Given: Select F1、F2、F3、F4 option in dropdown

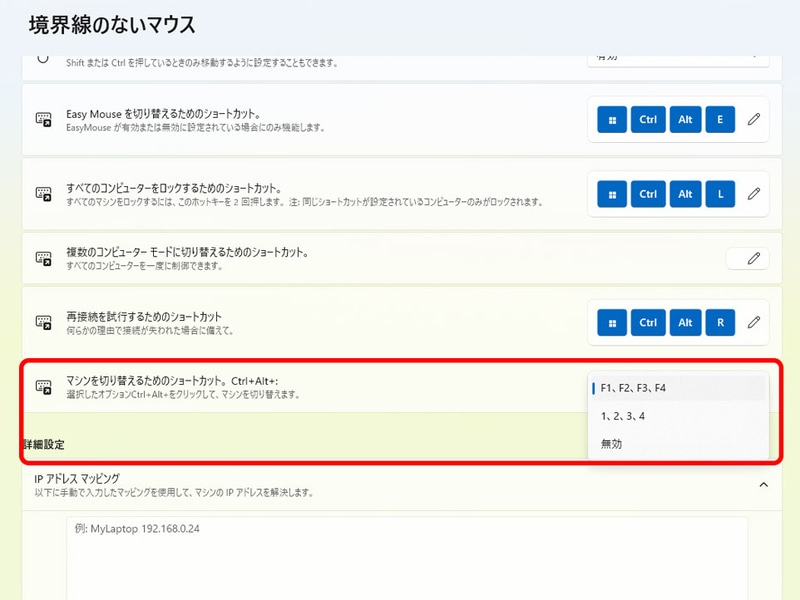Looking at the screenshot, I should (x=678, y=388).
